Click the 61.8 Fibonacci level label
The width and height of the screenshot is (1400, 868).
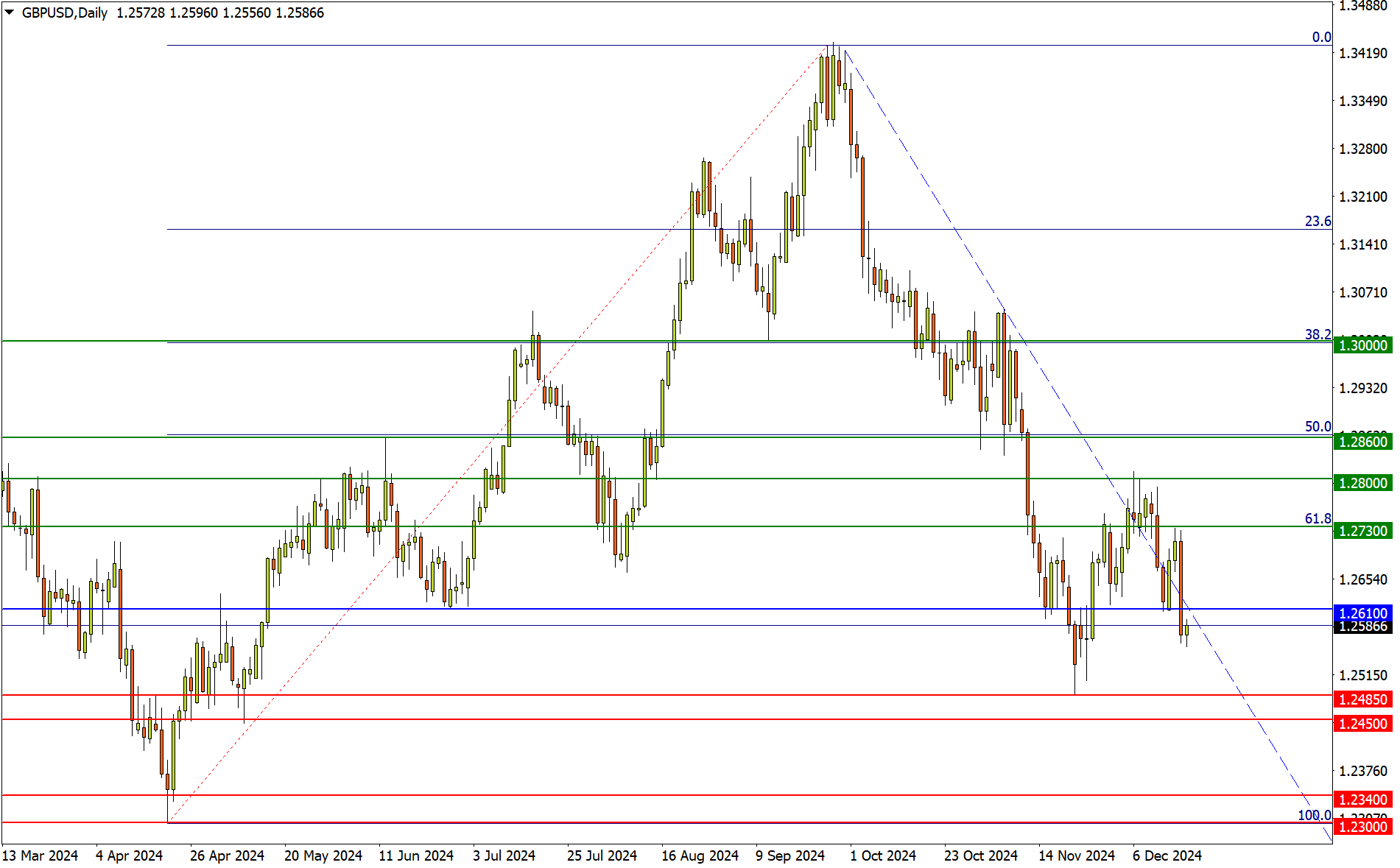click(x=1318, y=519)
